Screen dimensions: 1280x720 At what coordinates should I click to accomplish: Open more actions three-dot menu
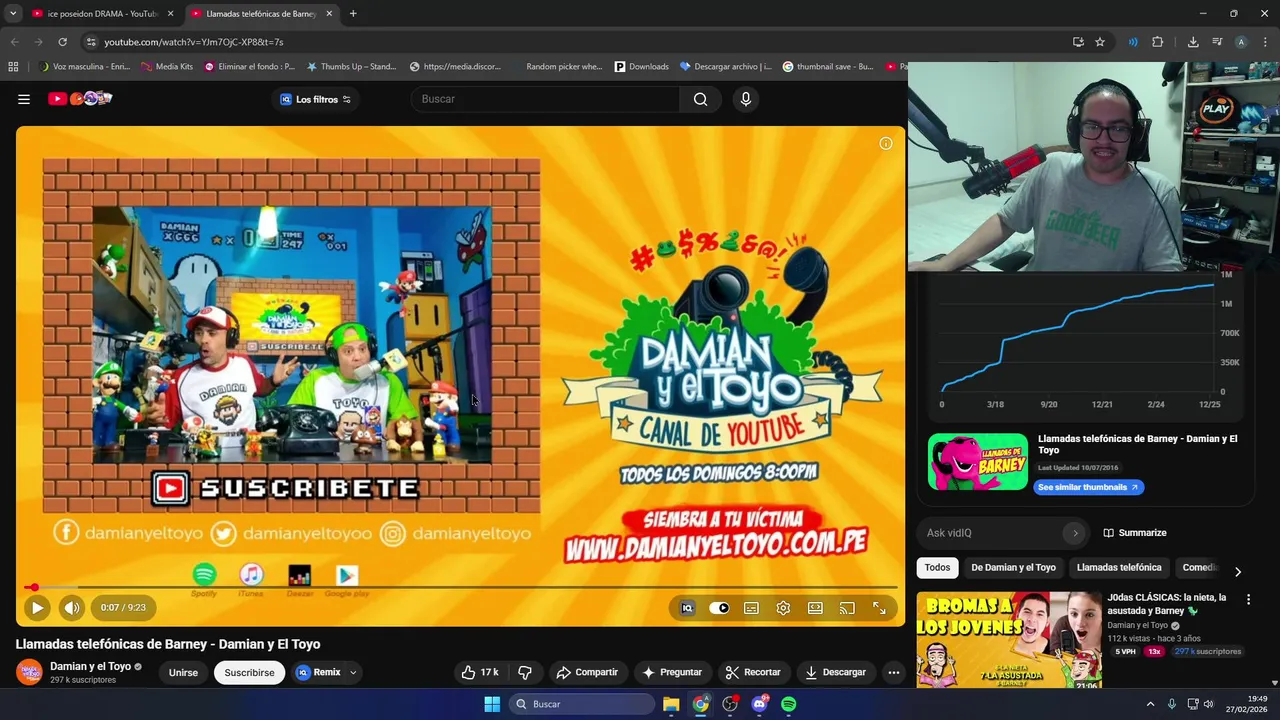894,672
